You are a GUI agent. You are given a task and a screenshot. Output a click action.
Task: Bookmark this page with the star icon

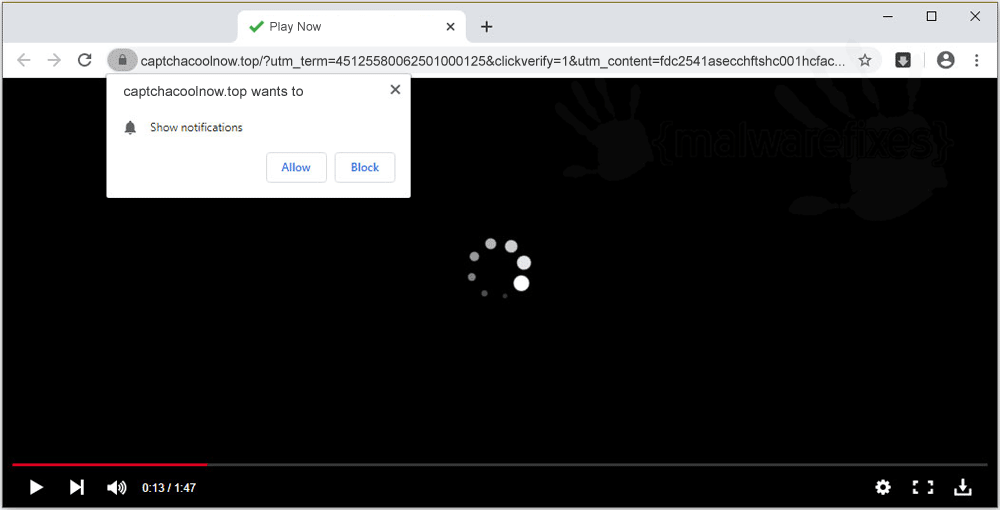[x=865, y=60]
